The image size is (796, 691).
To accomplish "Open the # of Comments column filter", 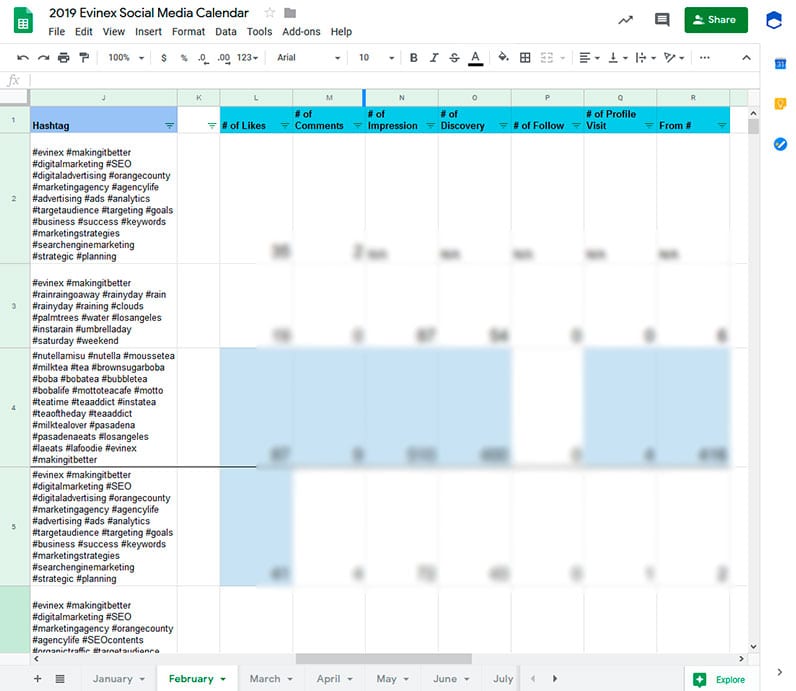I will (x=357, y=125).
